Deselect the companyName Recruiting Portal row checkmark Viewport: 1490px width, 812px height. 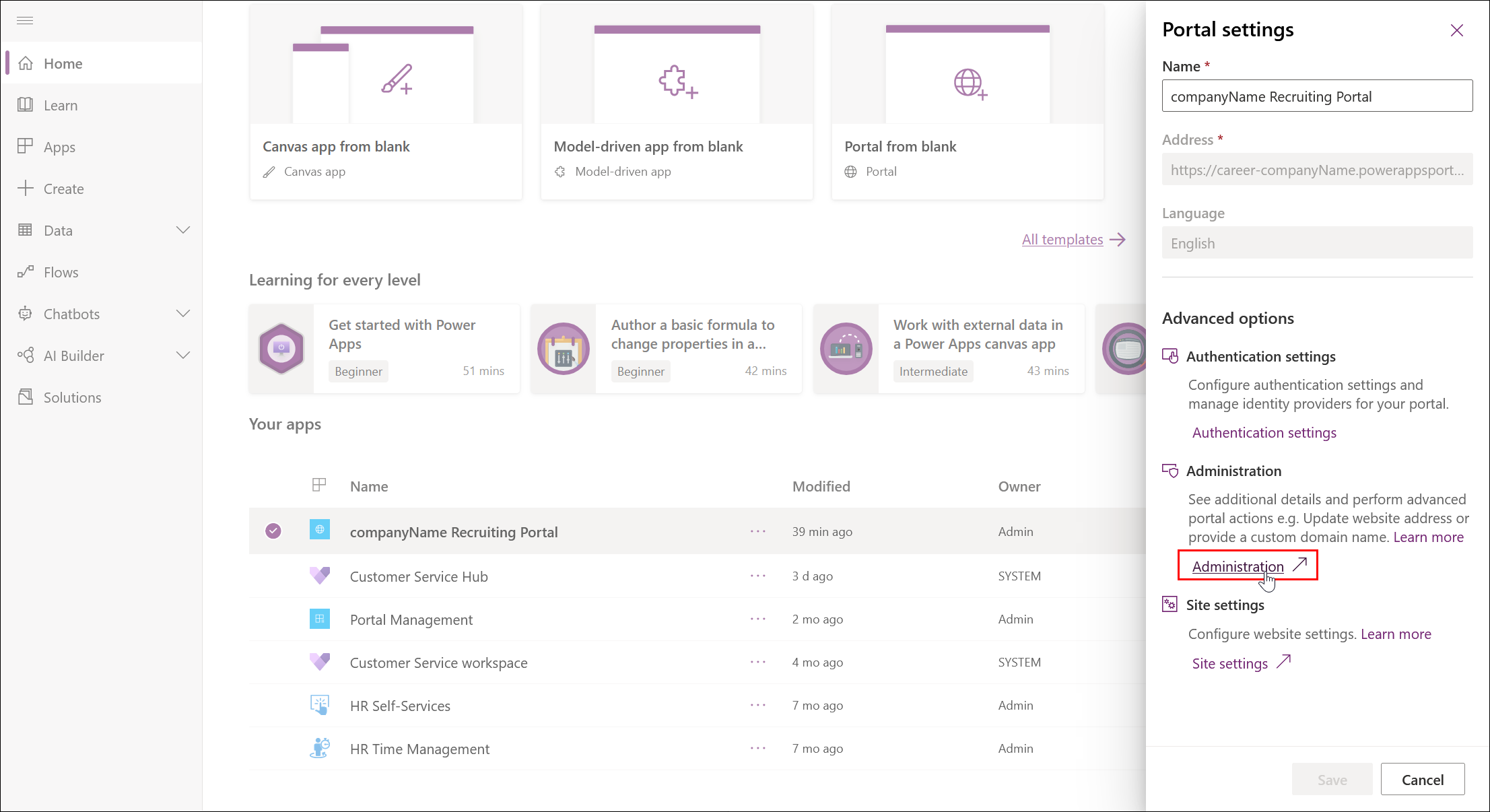(x=273, y=531)
